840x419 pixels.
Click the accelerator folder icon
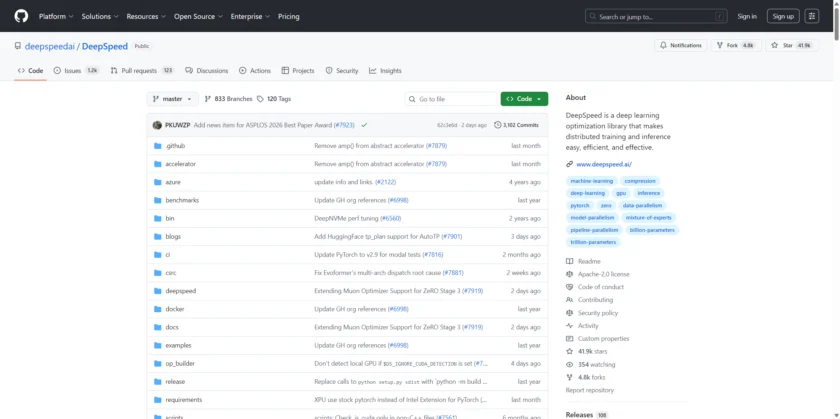pos(158,164)
